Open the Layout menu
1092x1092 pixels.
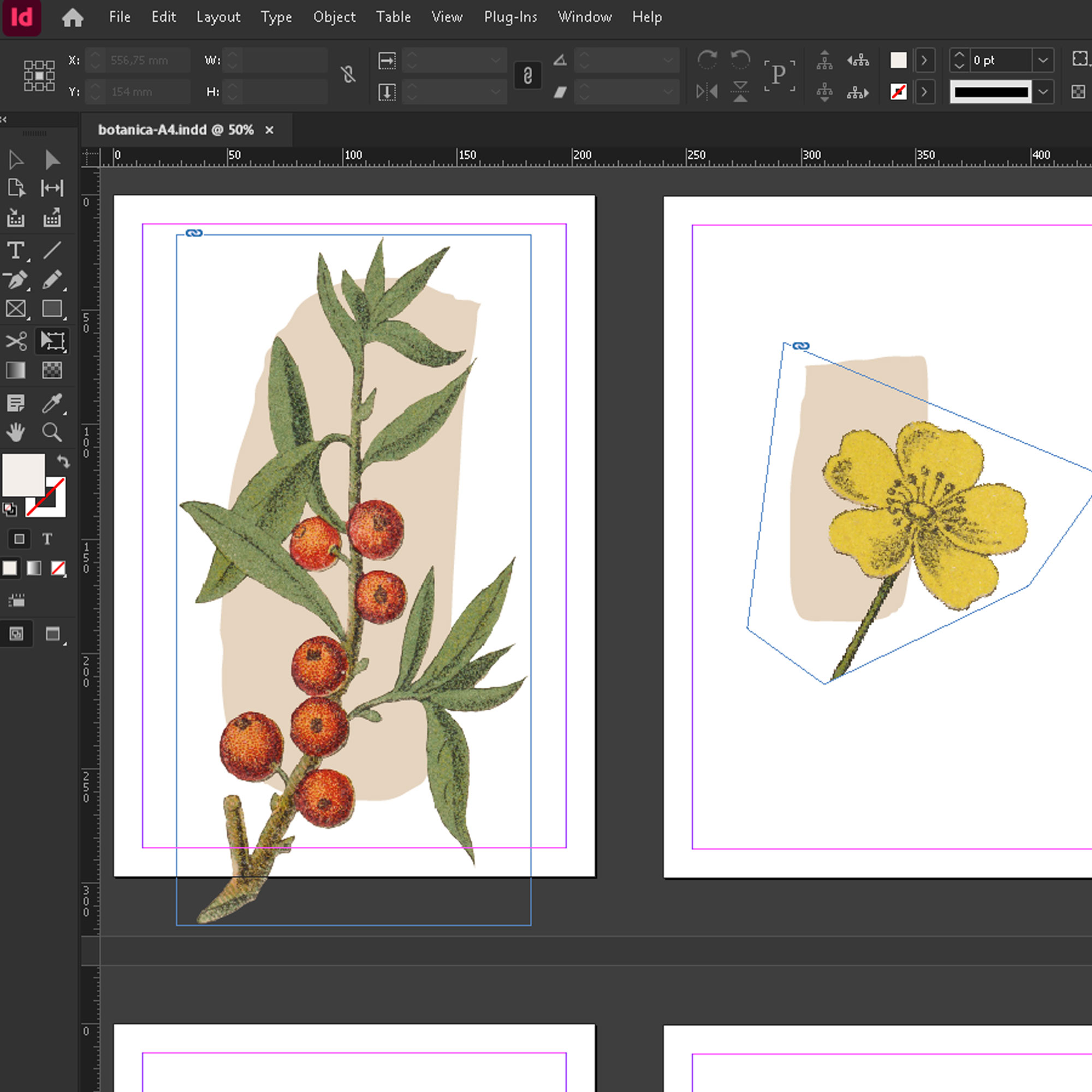coord(218,17)
